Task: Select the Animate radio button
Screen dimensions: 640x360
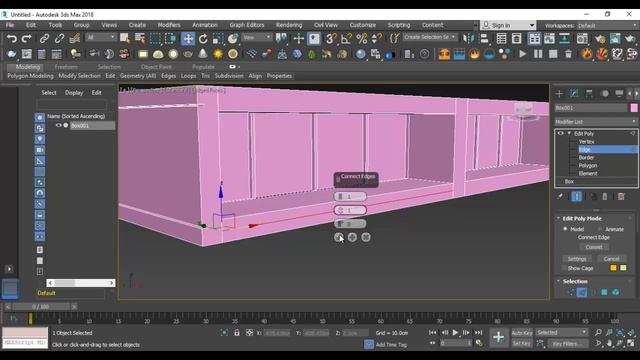Action: [x=600, y=229]
